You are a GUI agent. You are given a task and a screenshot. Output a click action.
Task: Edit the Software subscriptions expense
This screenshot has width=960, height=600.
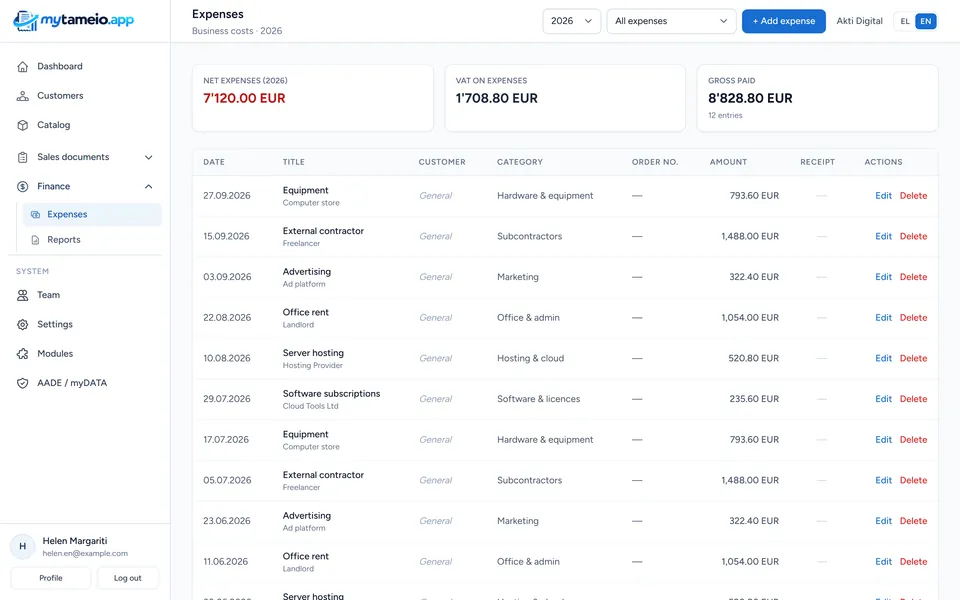click(x=883, y=399)
